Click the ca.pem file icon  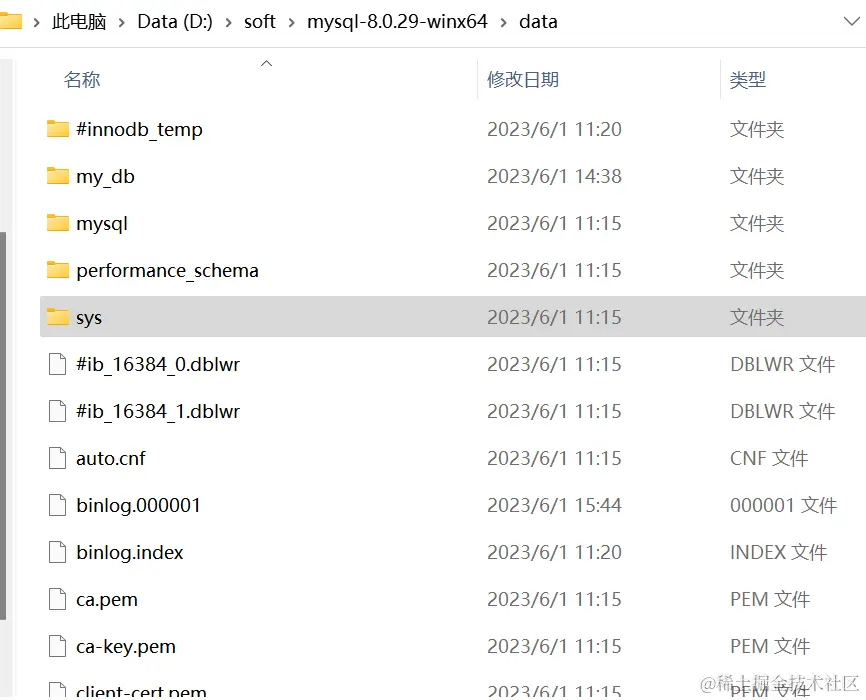[57, 599]
